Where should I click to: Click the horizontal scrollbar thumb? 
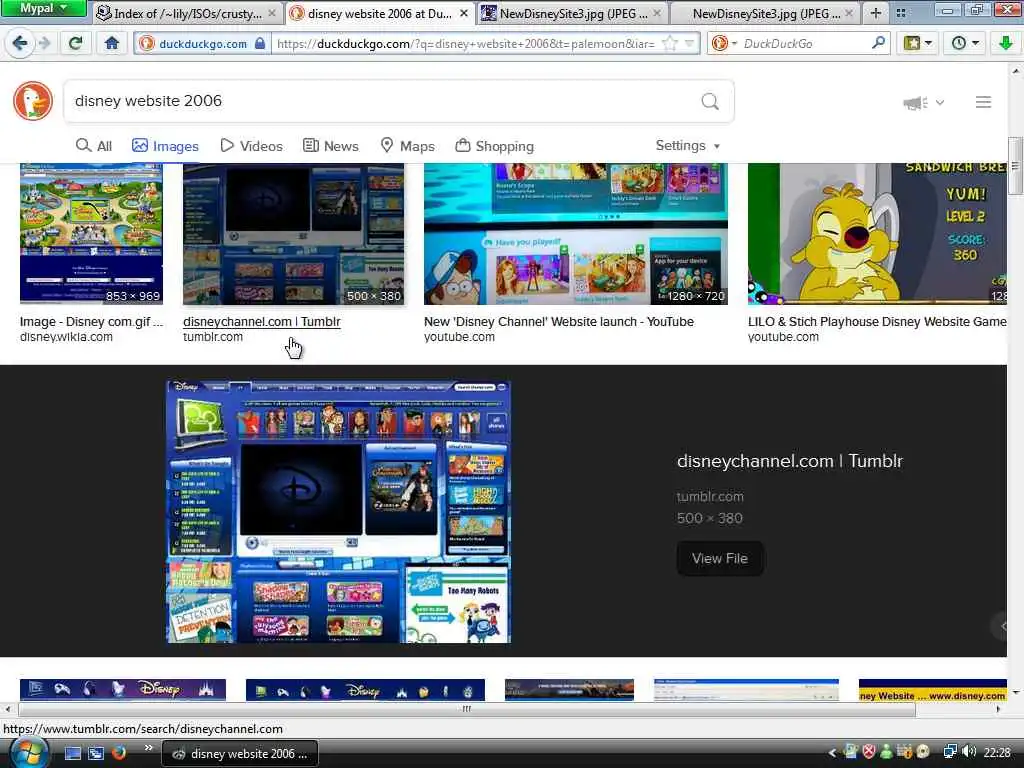pos(467,709)
